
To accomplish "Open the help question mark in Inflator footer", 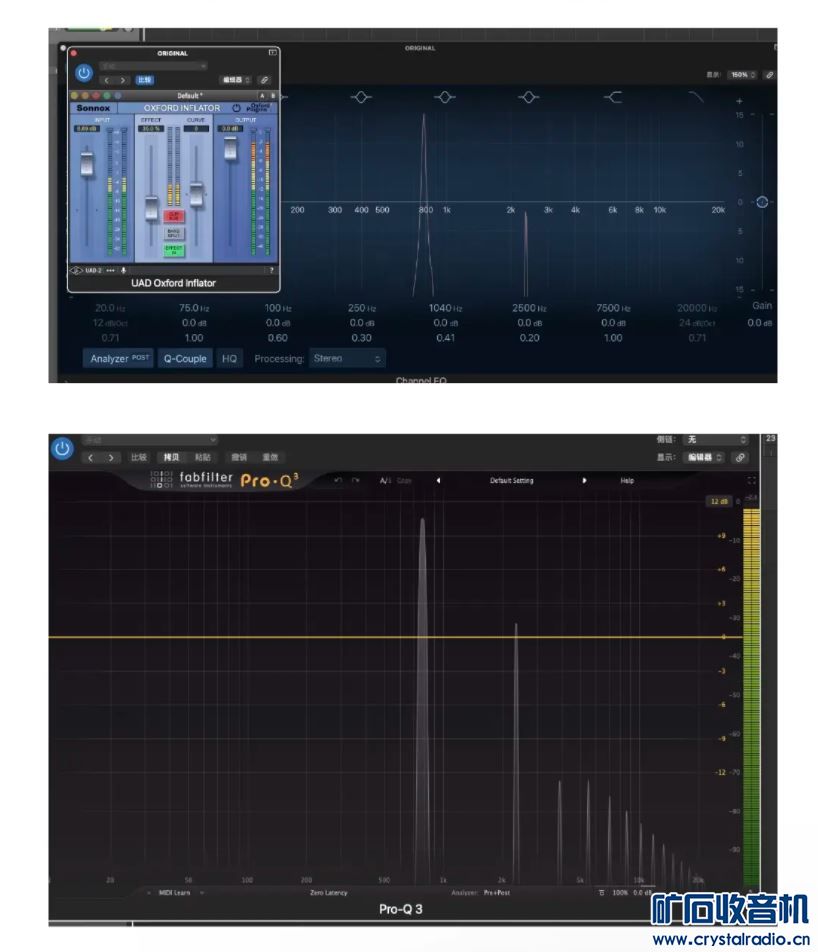I will click(271, 270).
